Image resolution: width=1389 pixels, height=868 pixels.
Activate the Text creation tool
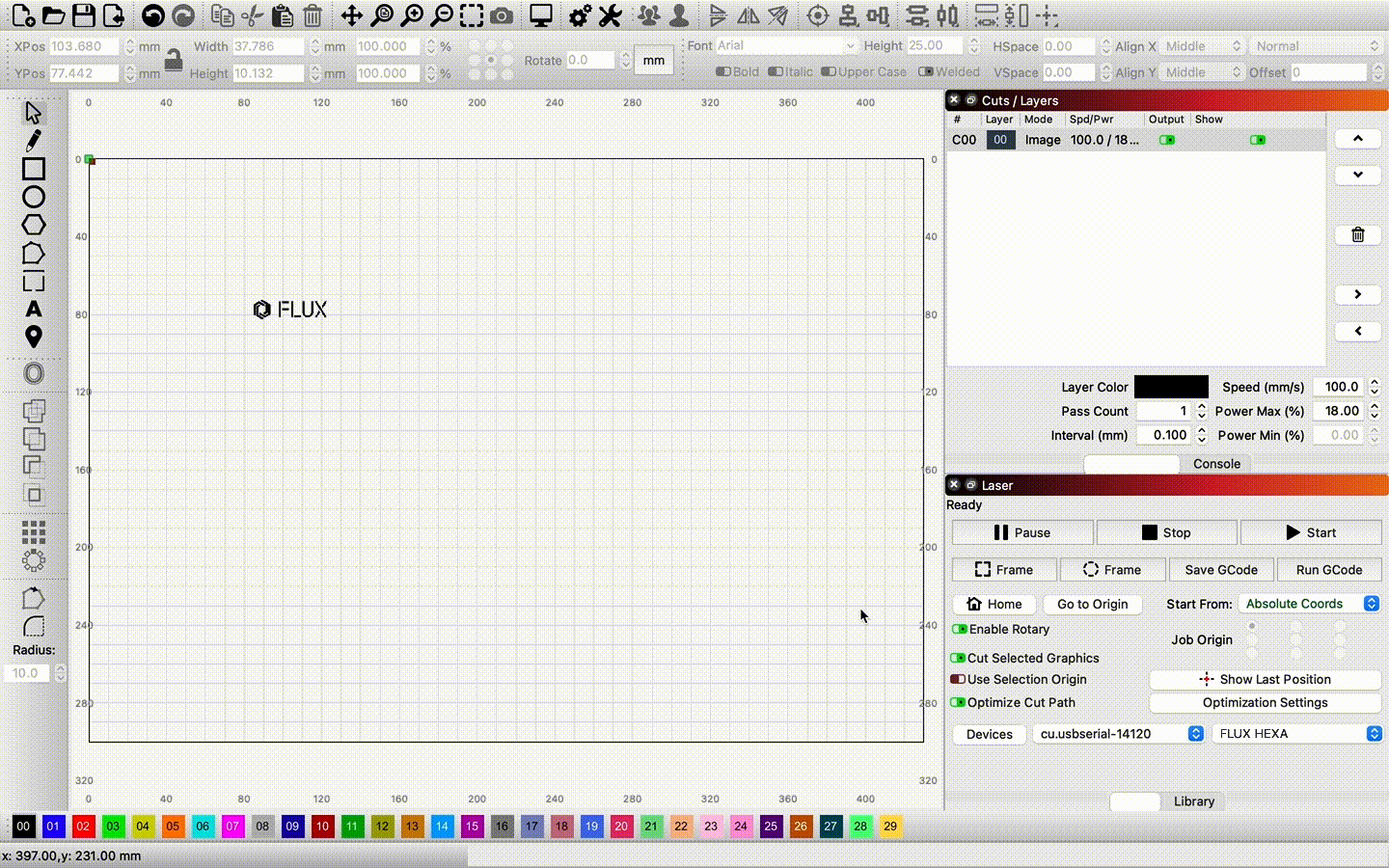34,310
